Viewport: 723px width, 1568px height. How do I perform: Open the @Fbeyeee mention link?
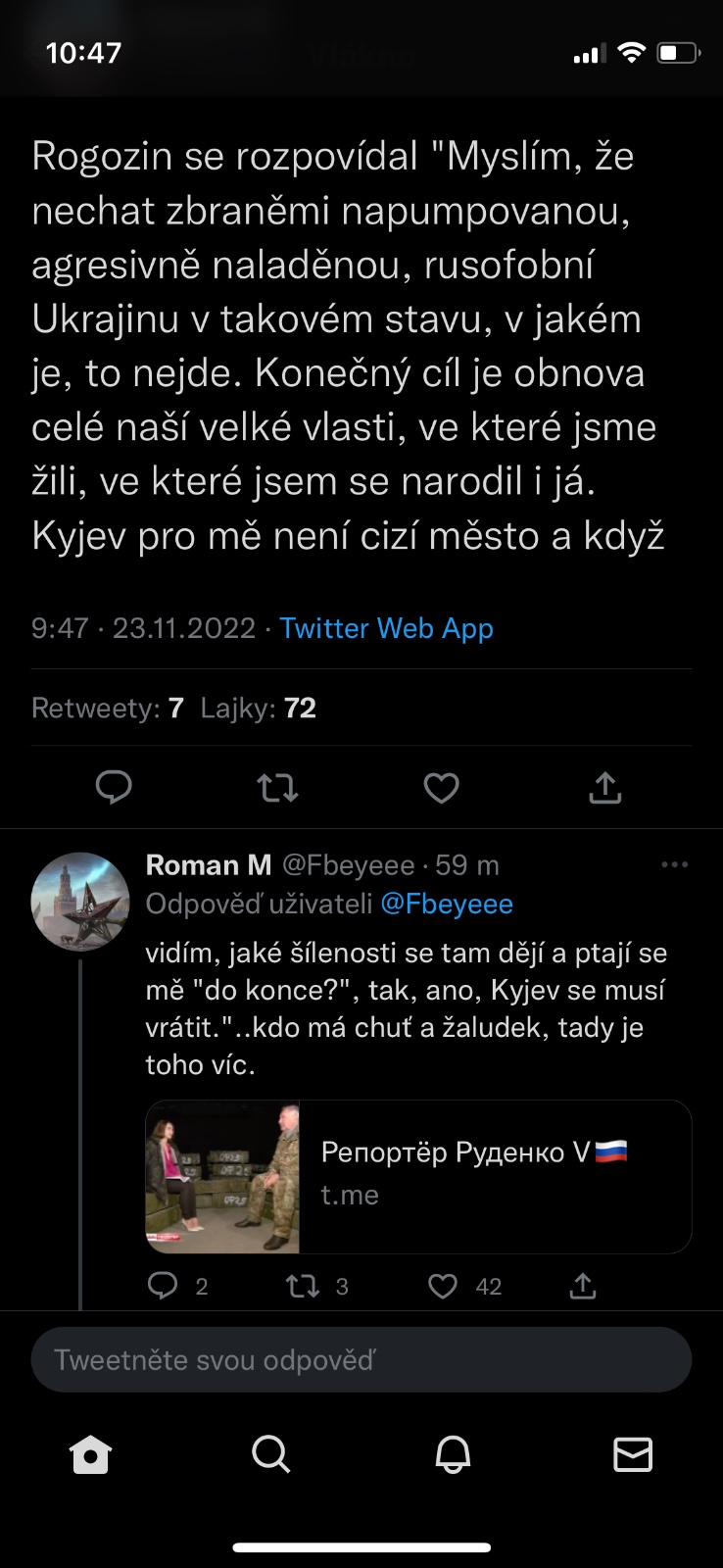[446, 904]
